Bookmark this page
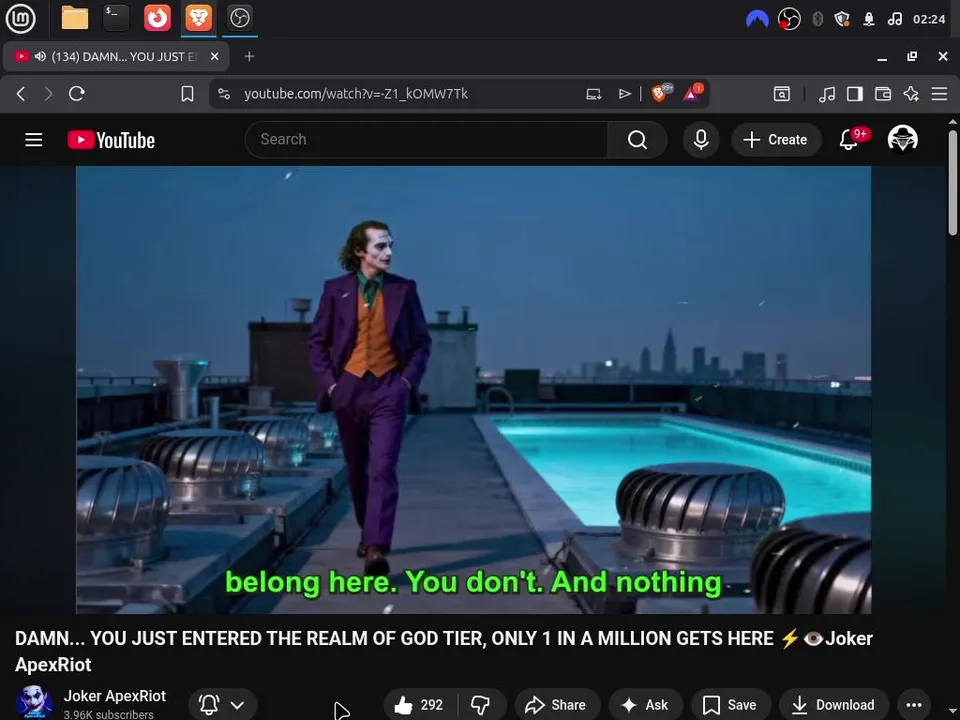960x720 pixels. 187,94
